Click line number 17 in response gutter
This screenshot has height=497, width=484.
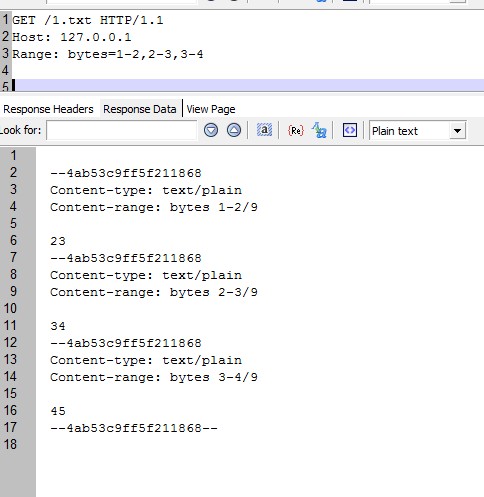10,427
